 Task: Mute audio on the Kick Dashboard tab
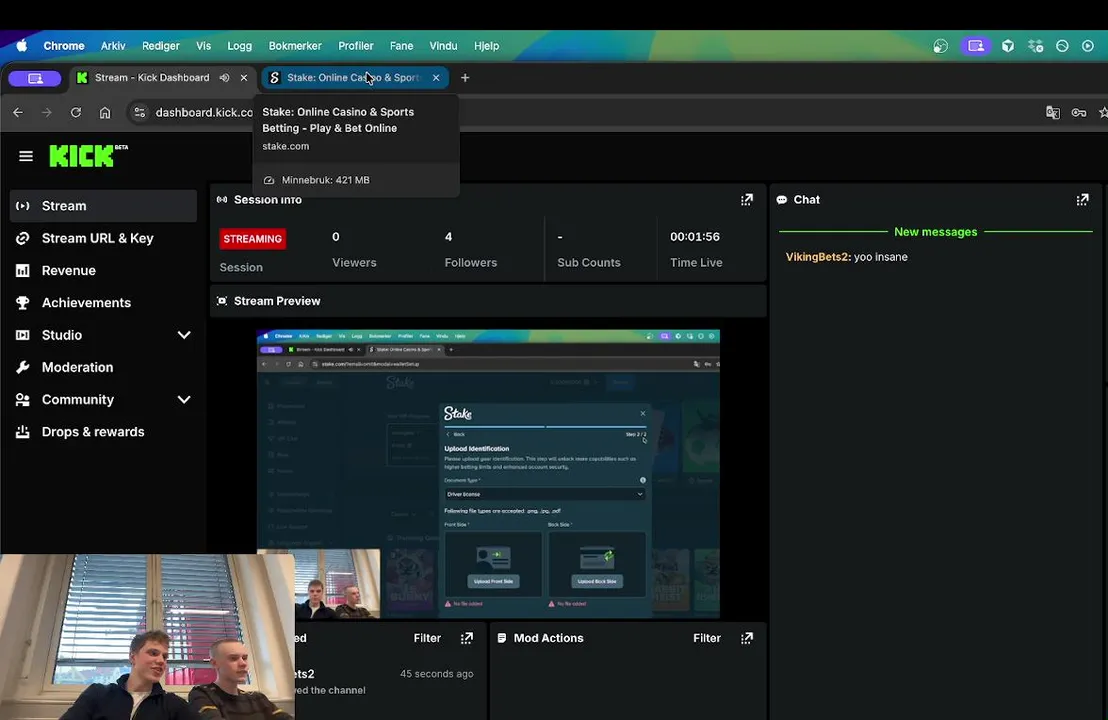point(224,78)
